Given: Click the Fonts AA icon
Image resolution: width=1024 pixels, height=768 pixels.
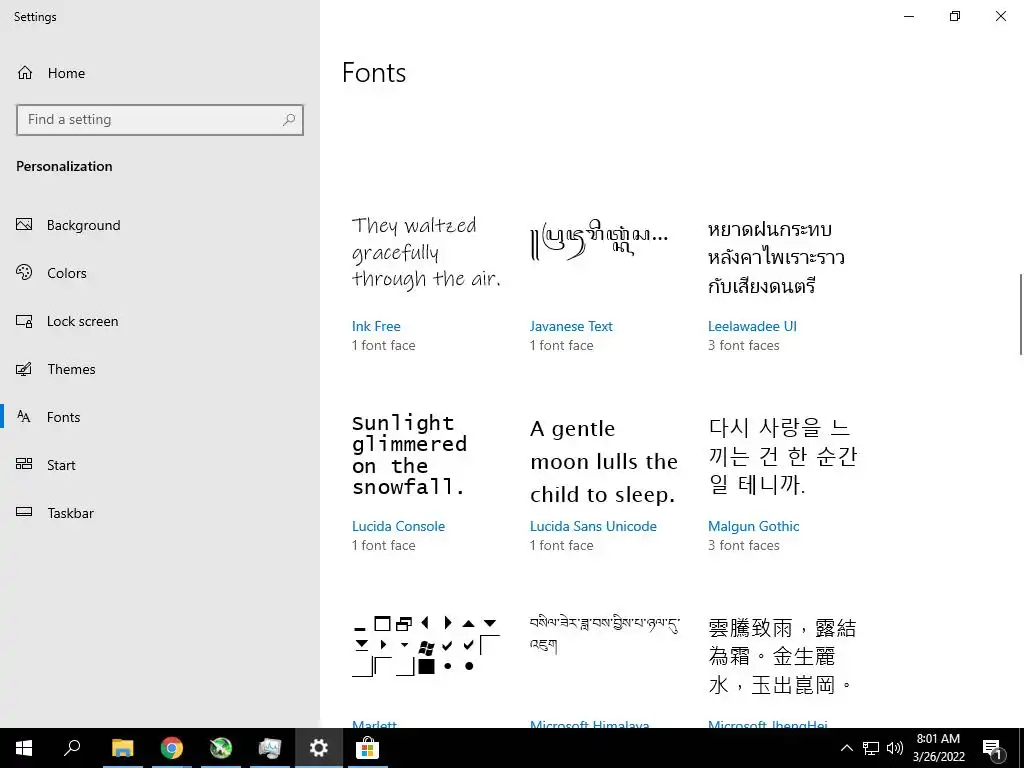Looking at the screenshot, I should [x=24, y=417].
